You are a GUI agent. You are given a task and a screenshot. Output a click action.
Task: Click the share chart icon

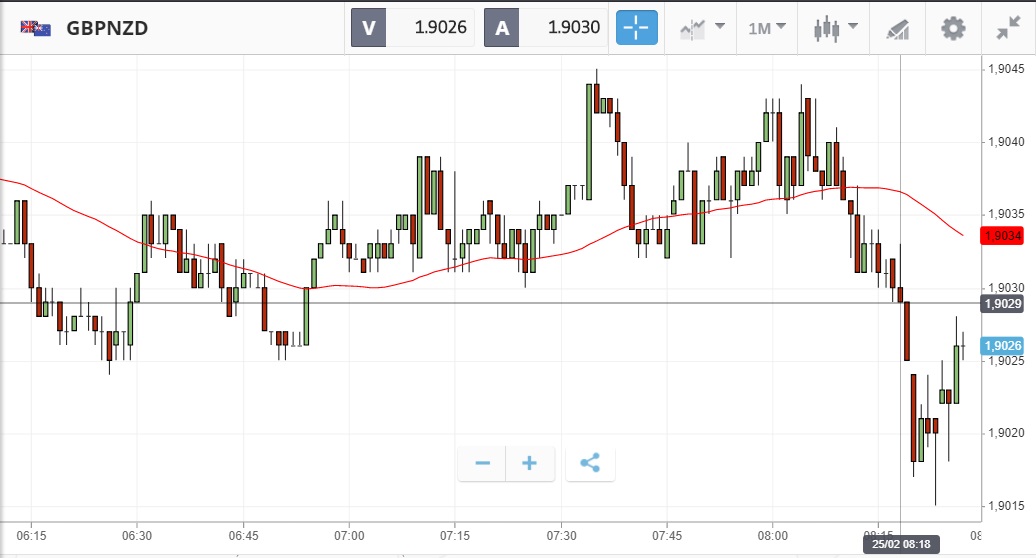tap(590, 463)
